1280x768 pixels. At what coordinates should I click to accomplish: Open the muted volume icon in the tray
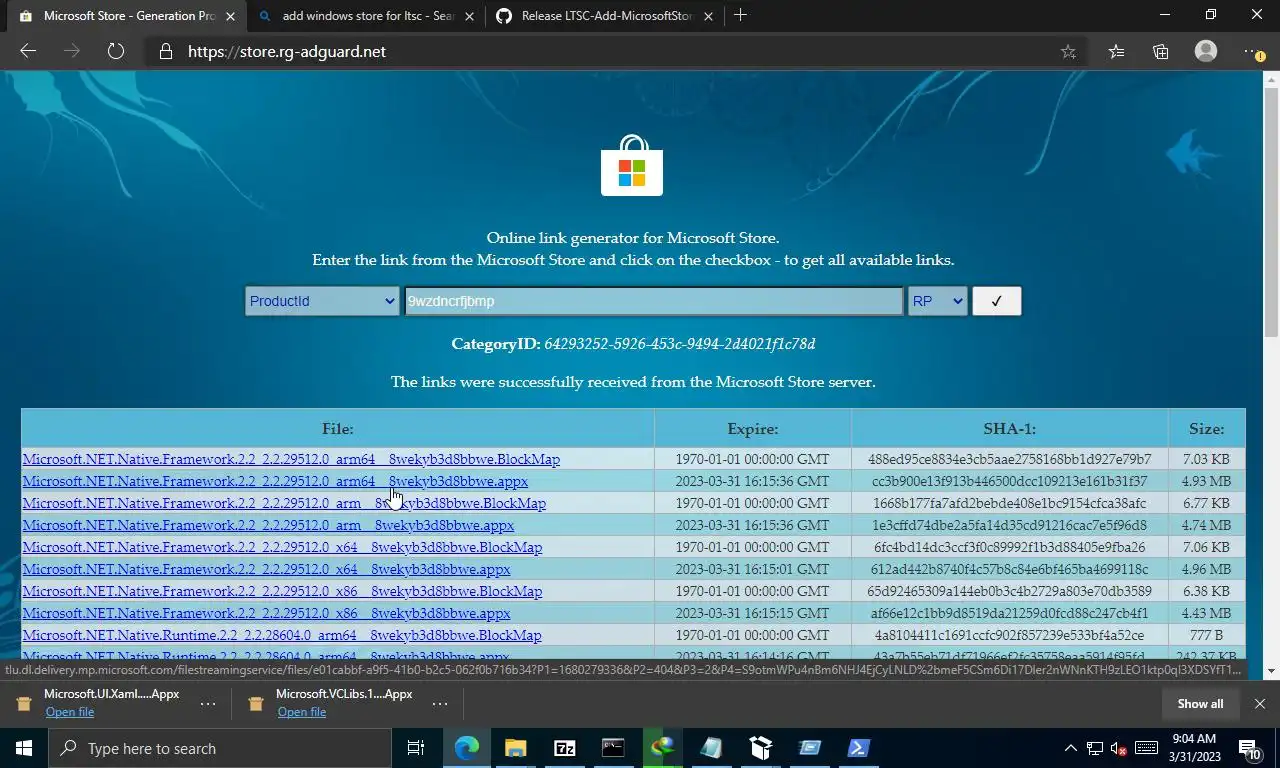1120,748
